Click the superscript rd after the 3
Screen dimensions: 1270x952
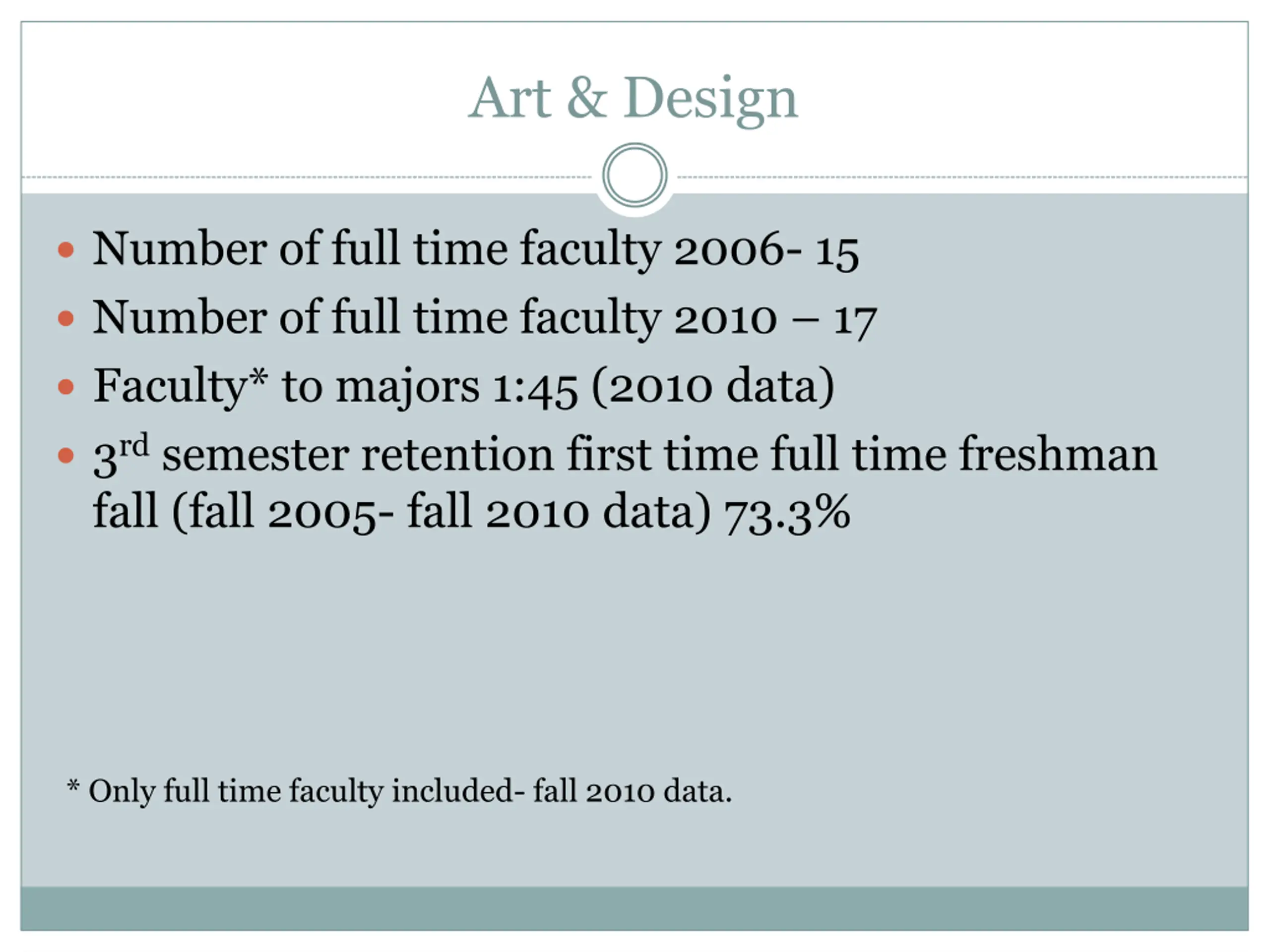[134, 445]
